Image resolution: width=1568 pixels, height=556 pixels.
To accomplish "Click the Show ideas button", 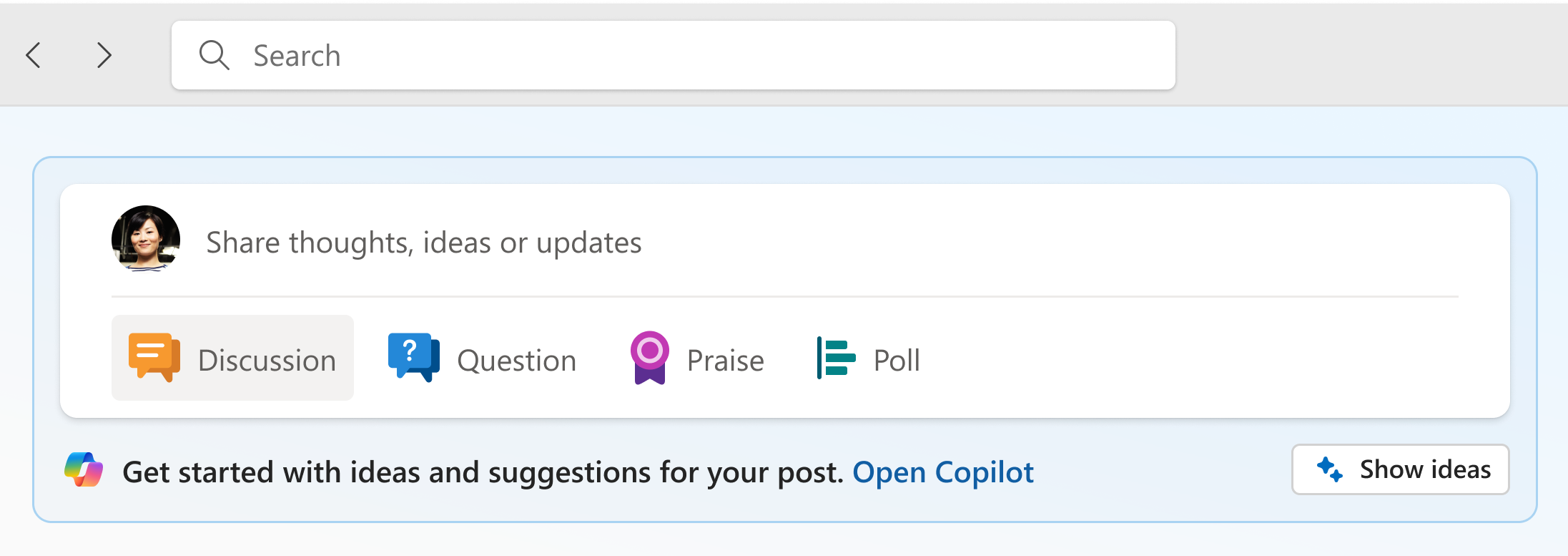I will tap(1400, 469).
